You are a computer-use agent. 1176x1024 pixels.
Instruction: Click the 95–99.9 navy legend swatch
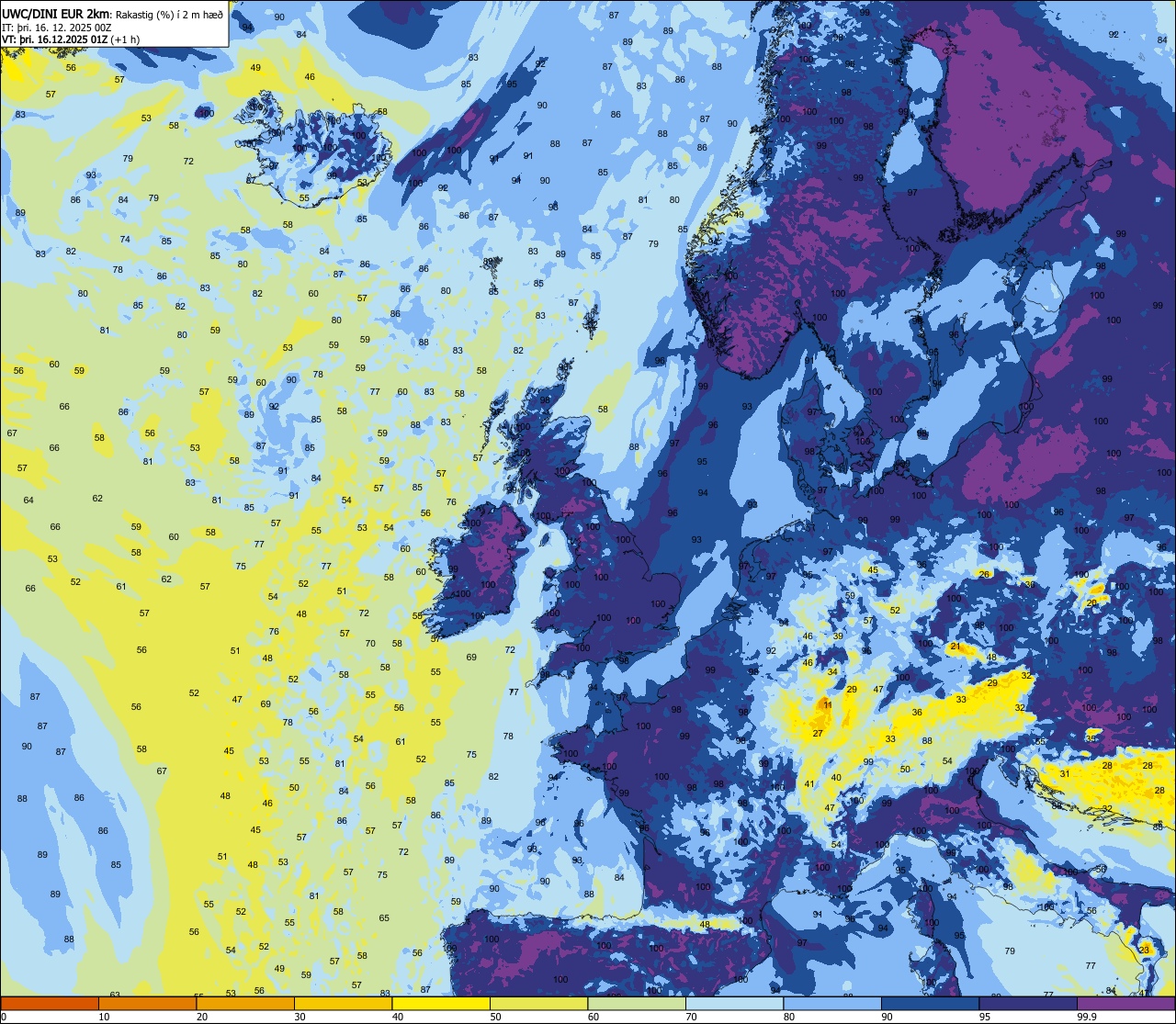click(1028, 1003)
